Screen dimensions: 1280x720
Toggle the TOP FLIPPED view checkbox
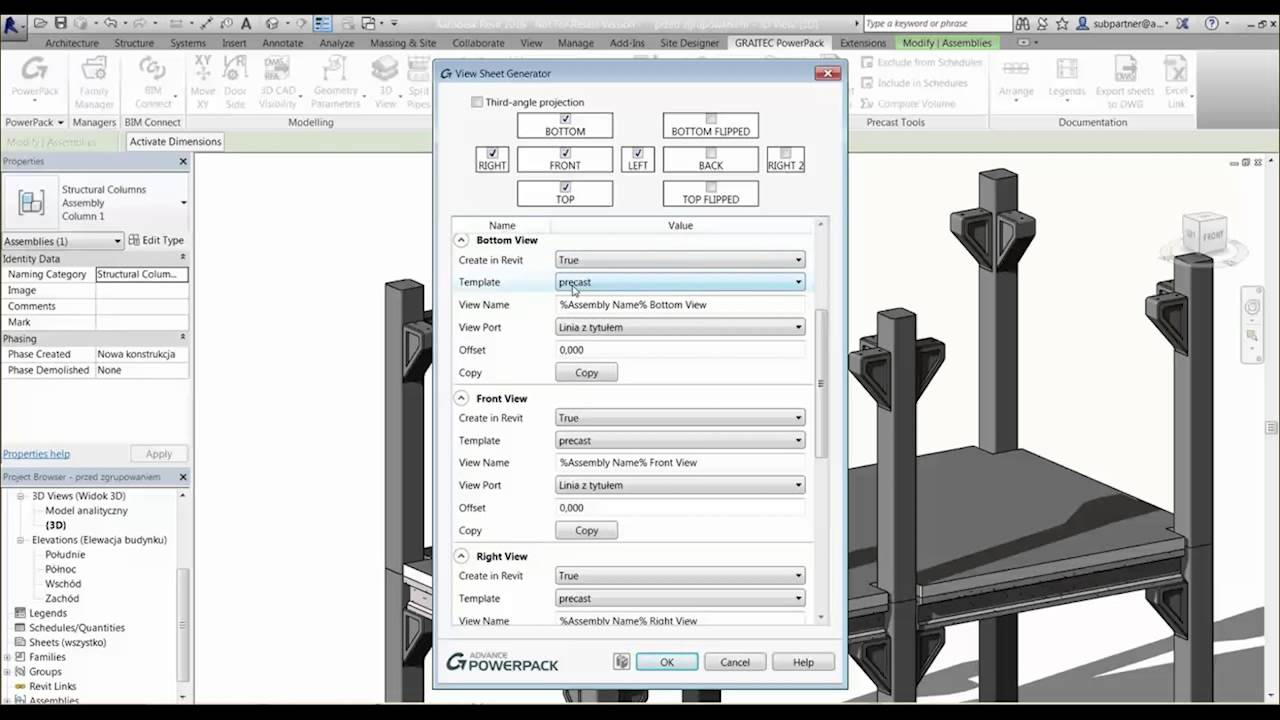click(711, 187)
